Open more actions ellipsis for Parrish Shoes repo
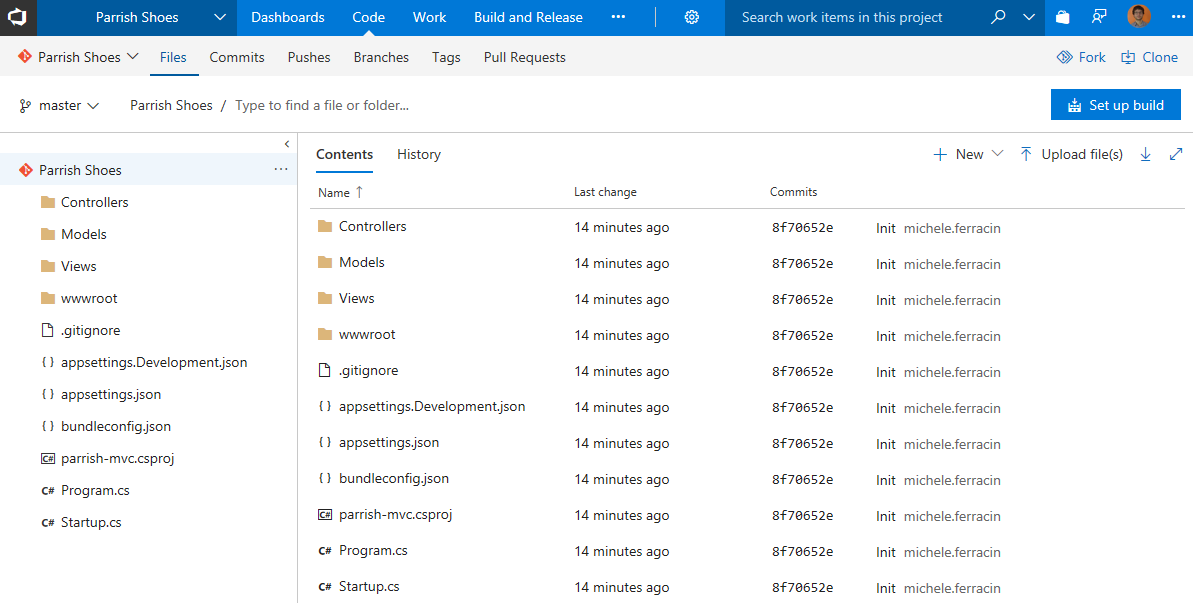 281,170
